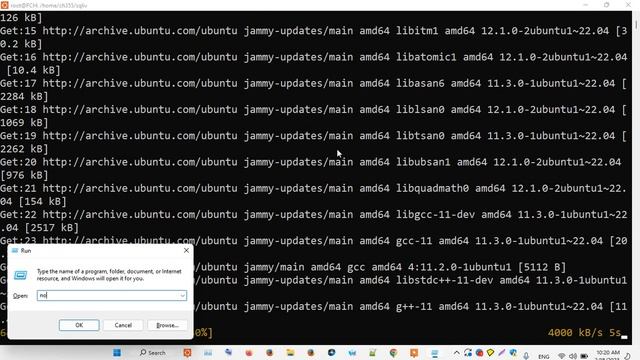The image size is (640, 360).
Task: Click the battery icon in system tray
Action: click(x=584, y=356)
